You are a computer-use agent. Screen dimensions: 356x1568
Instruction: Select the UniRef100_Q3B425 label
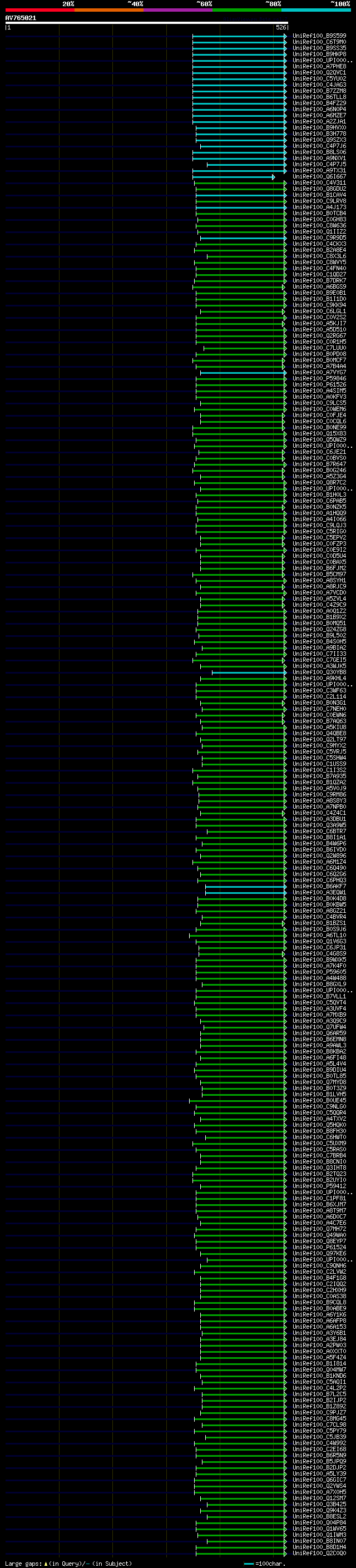point(319,1505)
